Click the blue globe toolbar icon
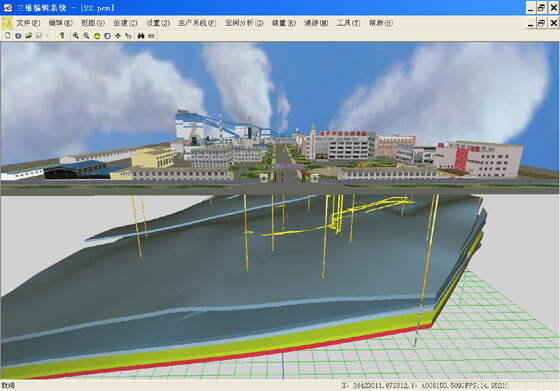Screen dimensions: 560x391 click(x=18, y=36)
